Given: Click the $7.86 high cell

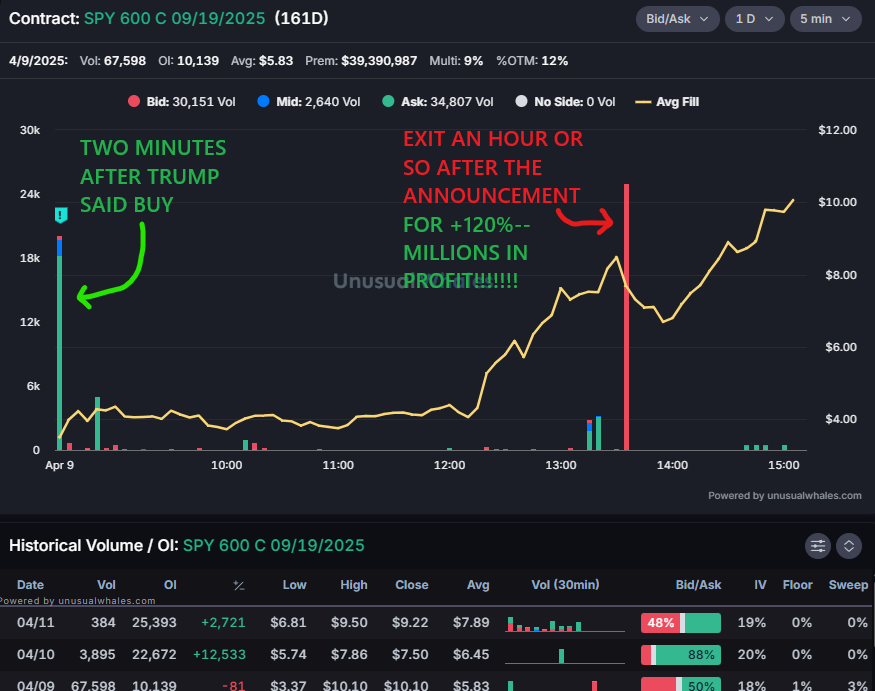Looking at the screenshot, I should click(x=349, y=654).
